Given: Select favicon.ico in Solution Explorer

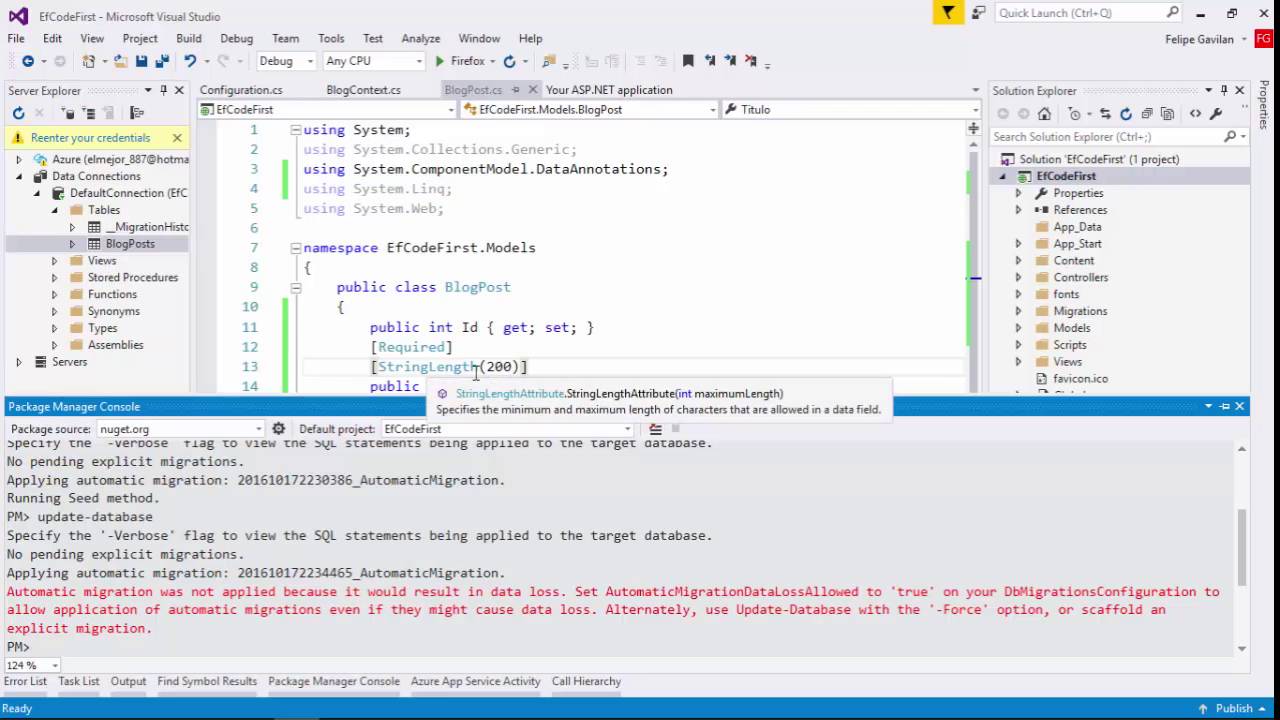Looking at the screenshot, I should click(1080, 379).
